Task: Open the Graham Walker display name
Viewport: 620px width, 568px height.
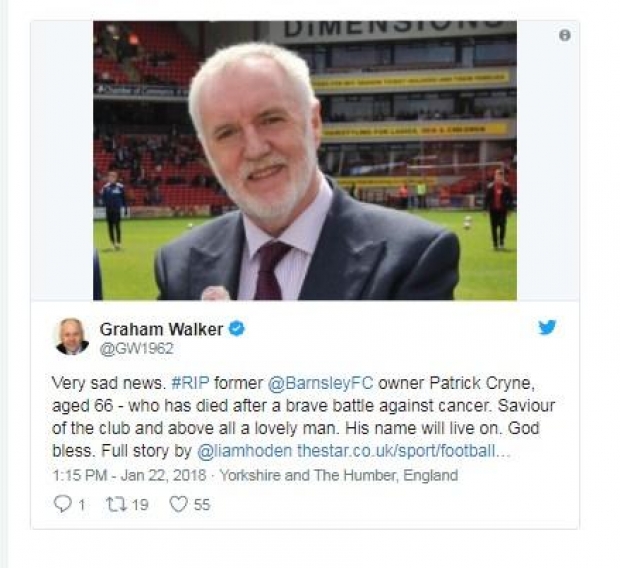Action: point(161,329)
